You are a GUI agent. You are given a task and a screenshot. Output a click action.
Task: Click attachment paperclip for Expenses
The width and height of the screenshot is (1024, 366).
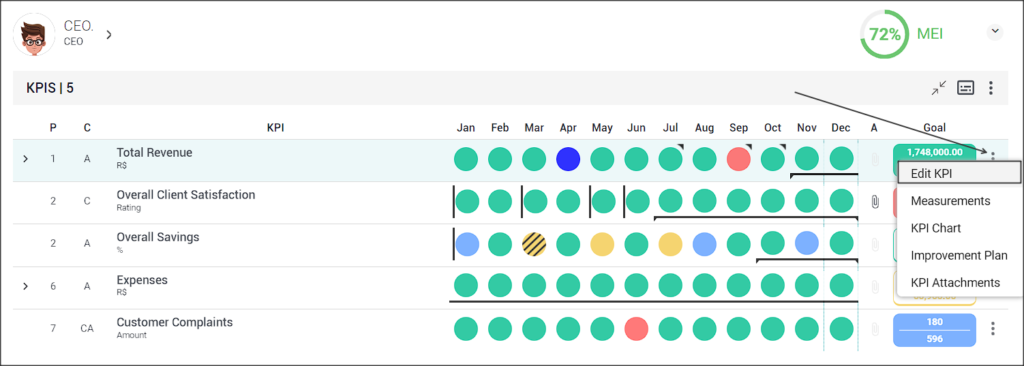(x=874, y=286)
